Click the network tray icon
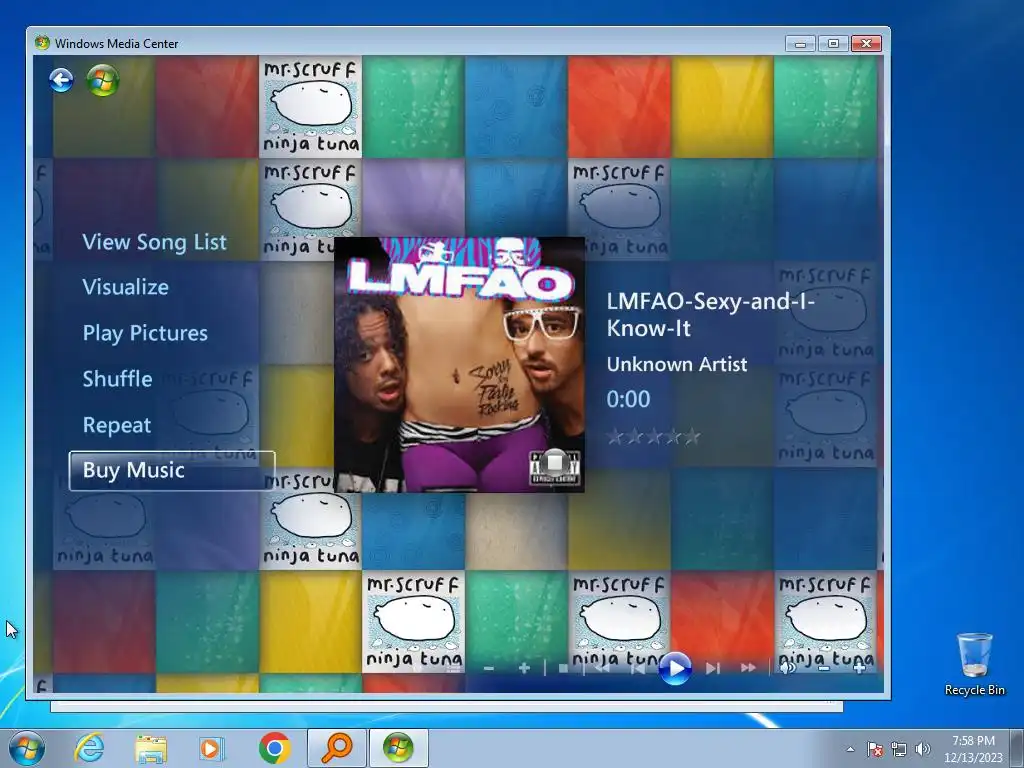 899,749
